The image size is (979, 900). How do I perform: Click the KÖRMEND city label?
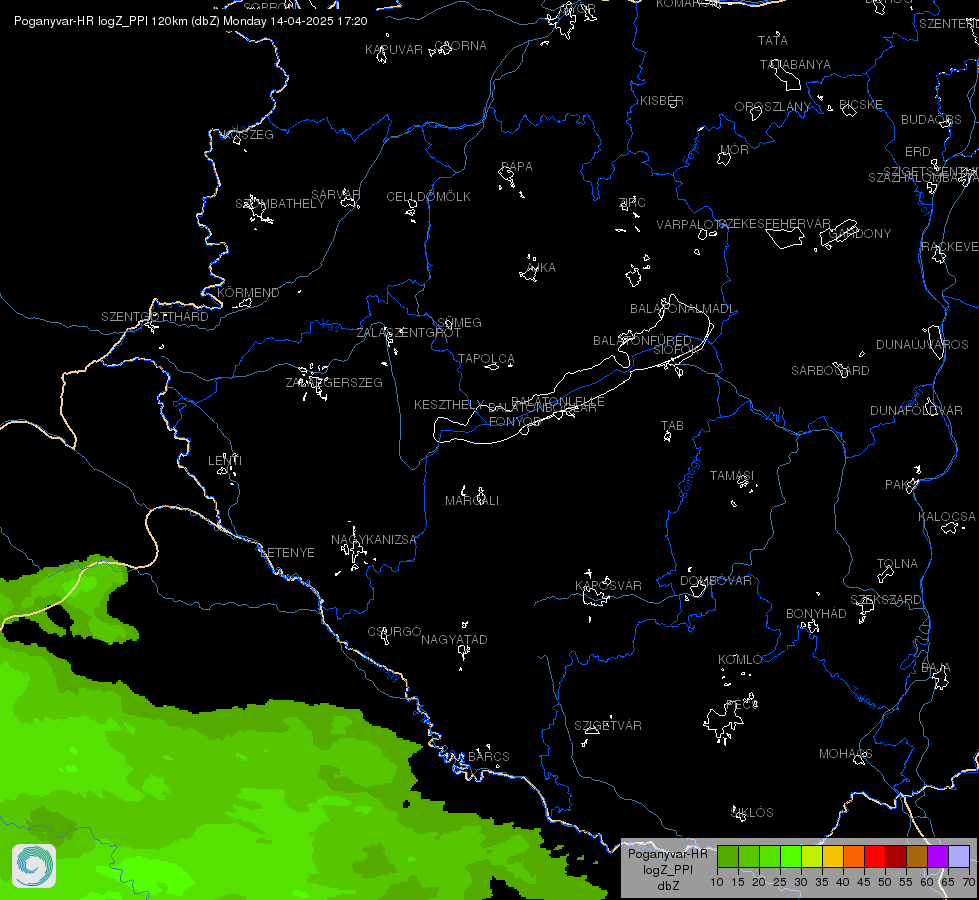coord(248,292)
